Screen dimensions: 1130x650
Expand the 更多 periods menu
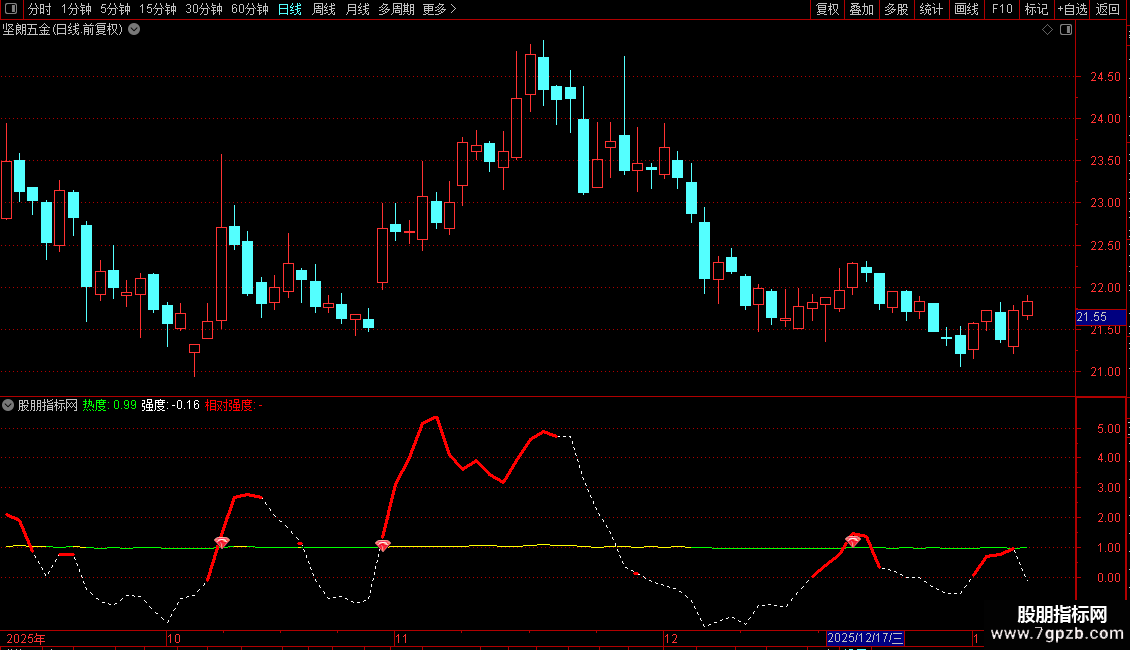439,9
